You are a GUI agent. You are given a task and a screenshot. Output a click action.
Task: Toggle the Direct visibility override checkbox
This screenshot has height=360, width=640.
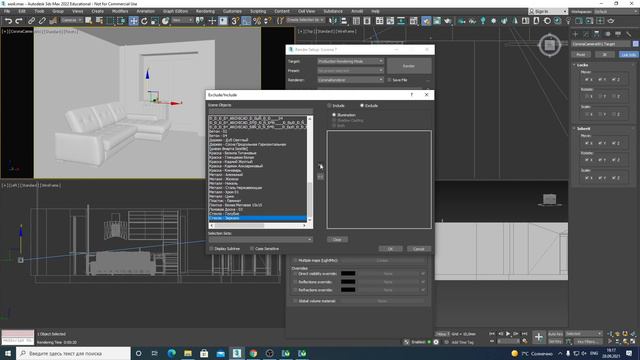(x=295, y=273)
